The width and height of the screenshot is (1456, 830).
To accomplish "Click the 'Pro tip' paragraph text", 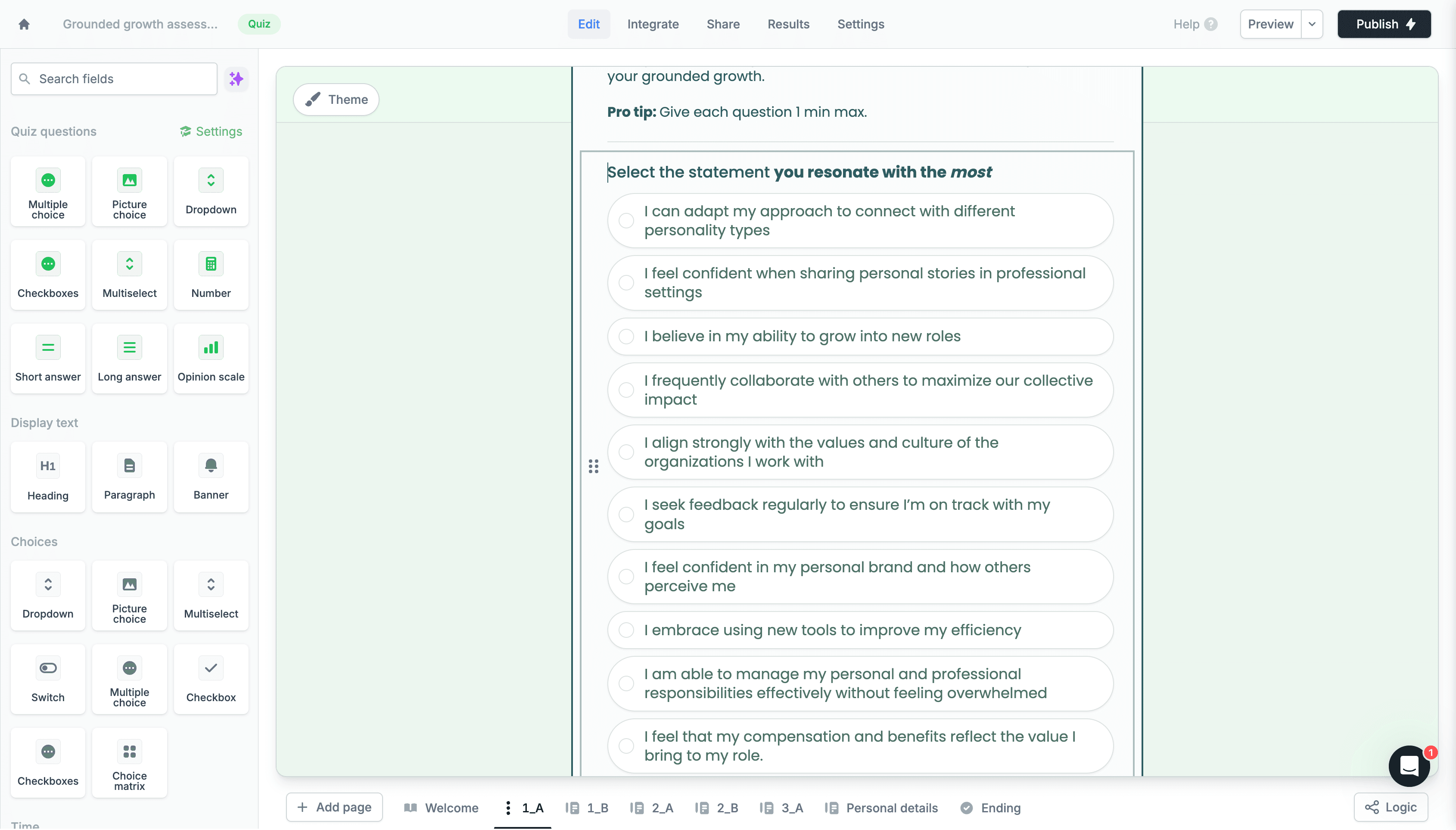I will [x=737, y=112].
